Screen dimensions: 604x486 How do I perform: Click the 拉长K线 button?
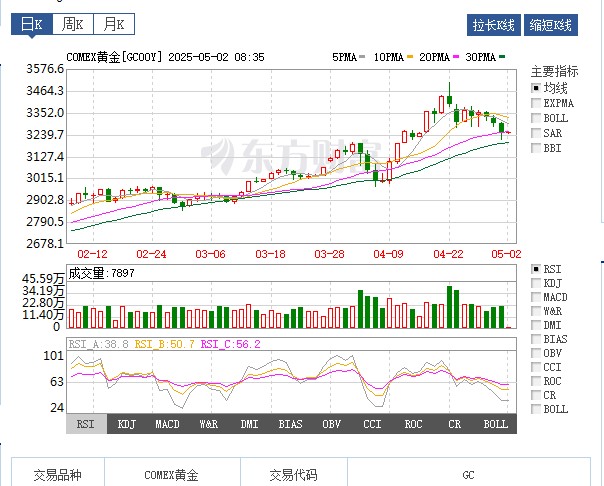coord(494,25)
